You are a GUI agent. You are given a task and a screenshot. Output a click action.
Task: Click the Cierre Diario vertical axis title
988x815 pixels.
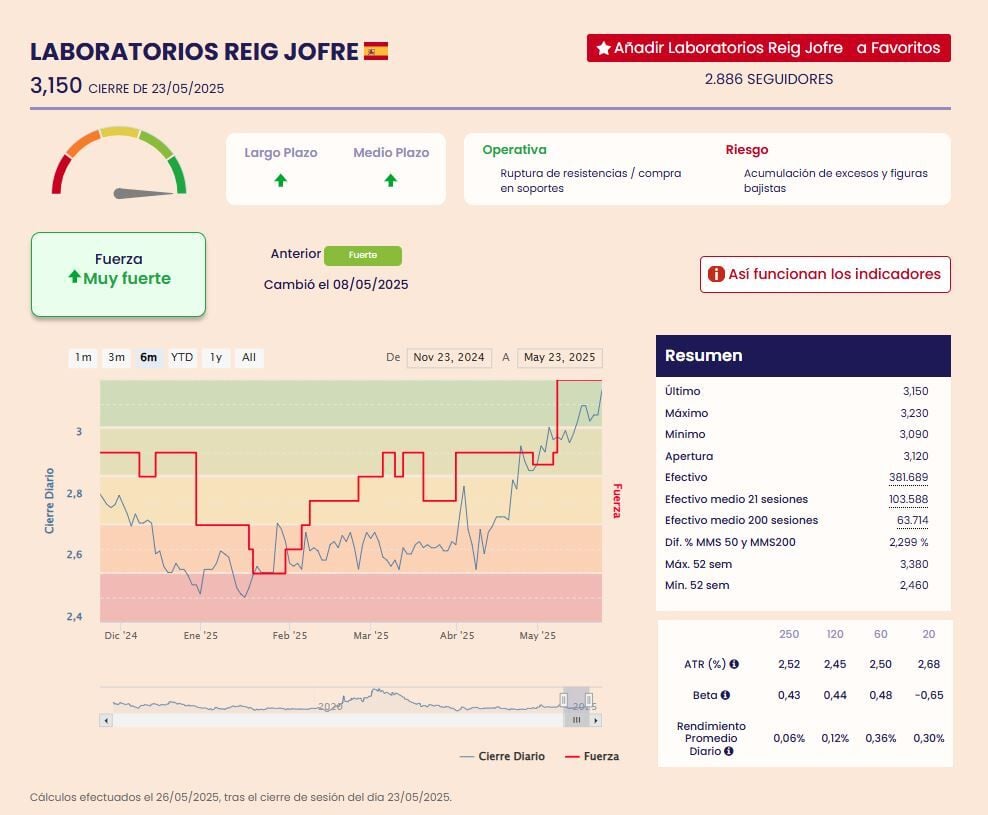pos(49,500)
